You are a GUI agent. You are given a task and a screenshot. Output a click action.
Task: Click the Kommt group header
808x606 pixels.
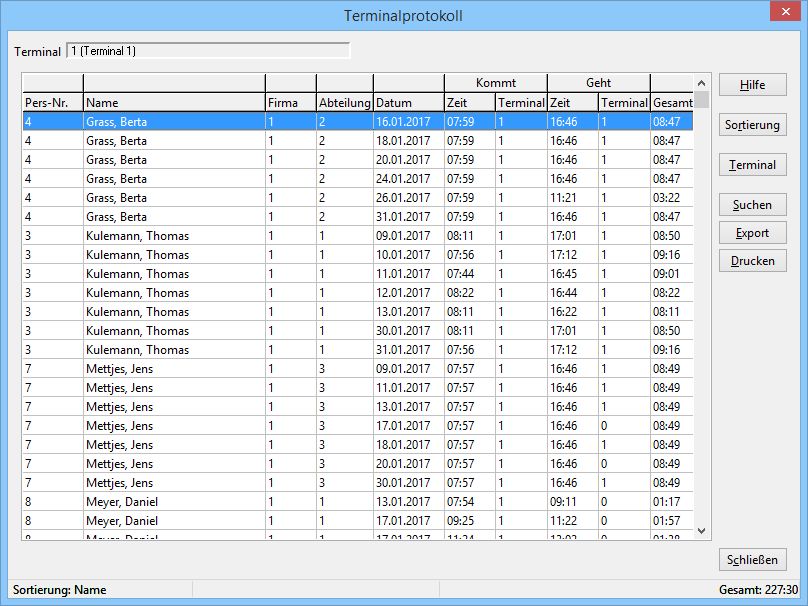(496, 83)
